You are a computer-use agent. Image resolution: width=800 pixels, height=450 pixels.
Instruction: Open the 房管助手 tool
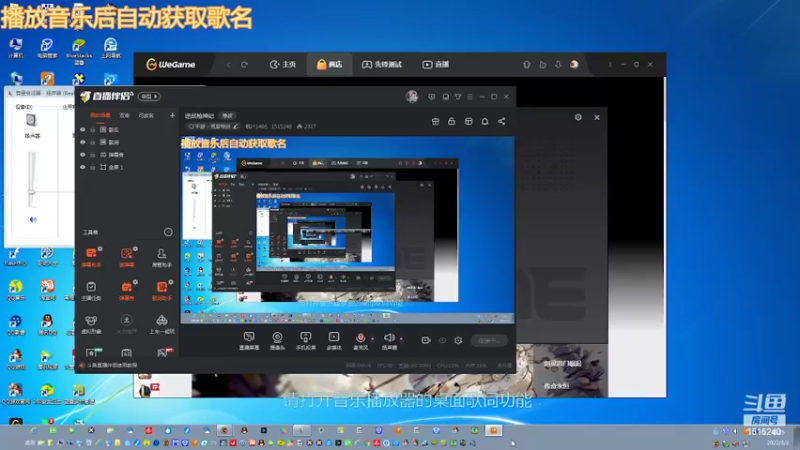[x=162, y=257]
